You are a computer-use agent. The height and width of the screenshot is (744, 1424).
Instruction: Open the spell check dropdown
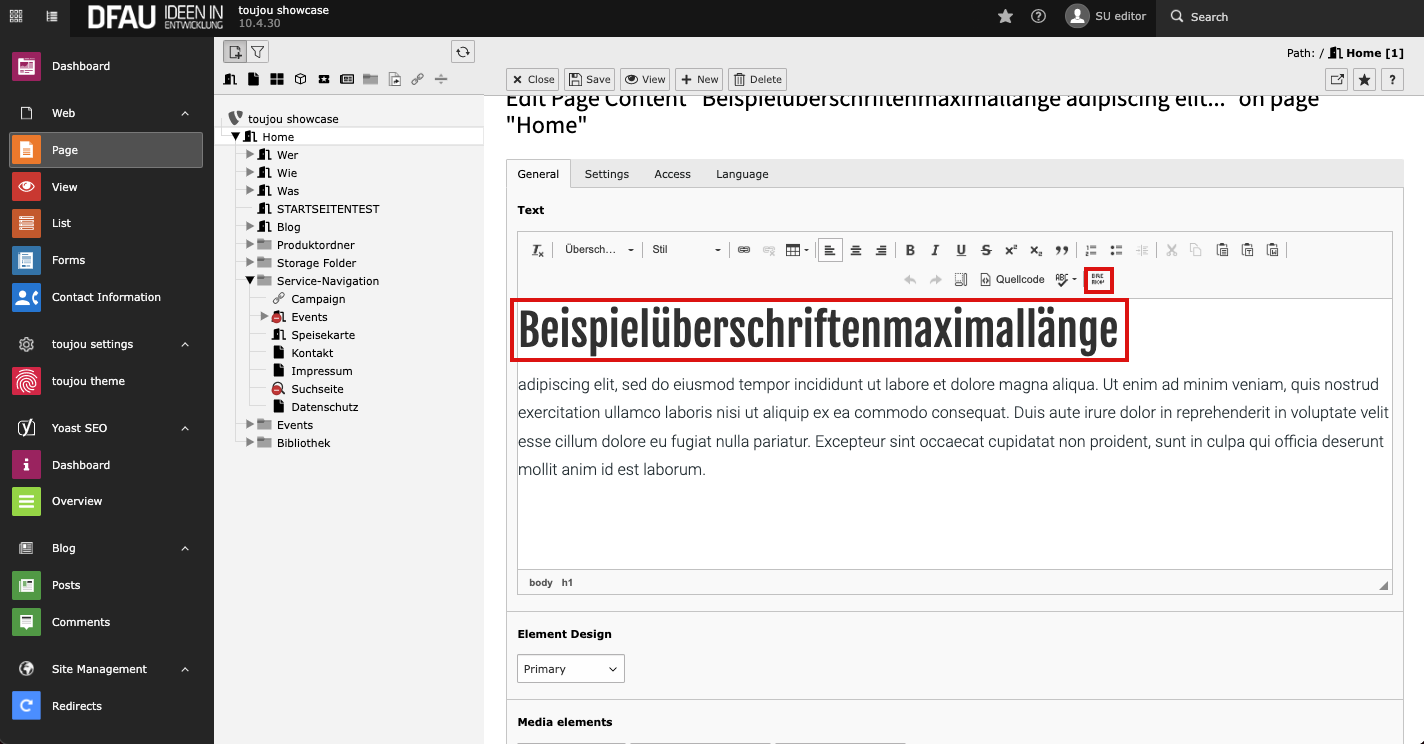1066,280
